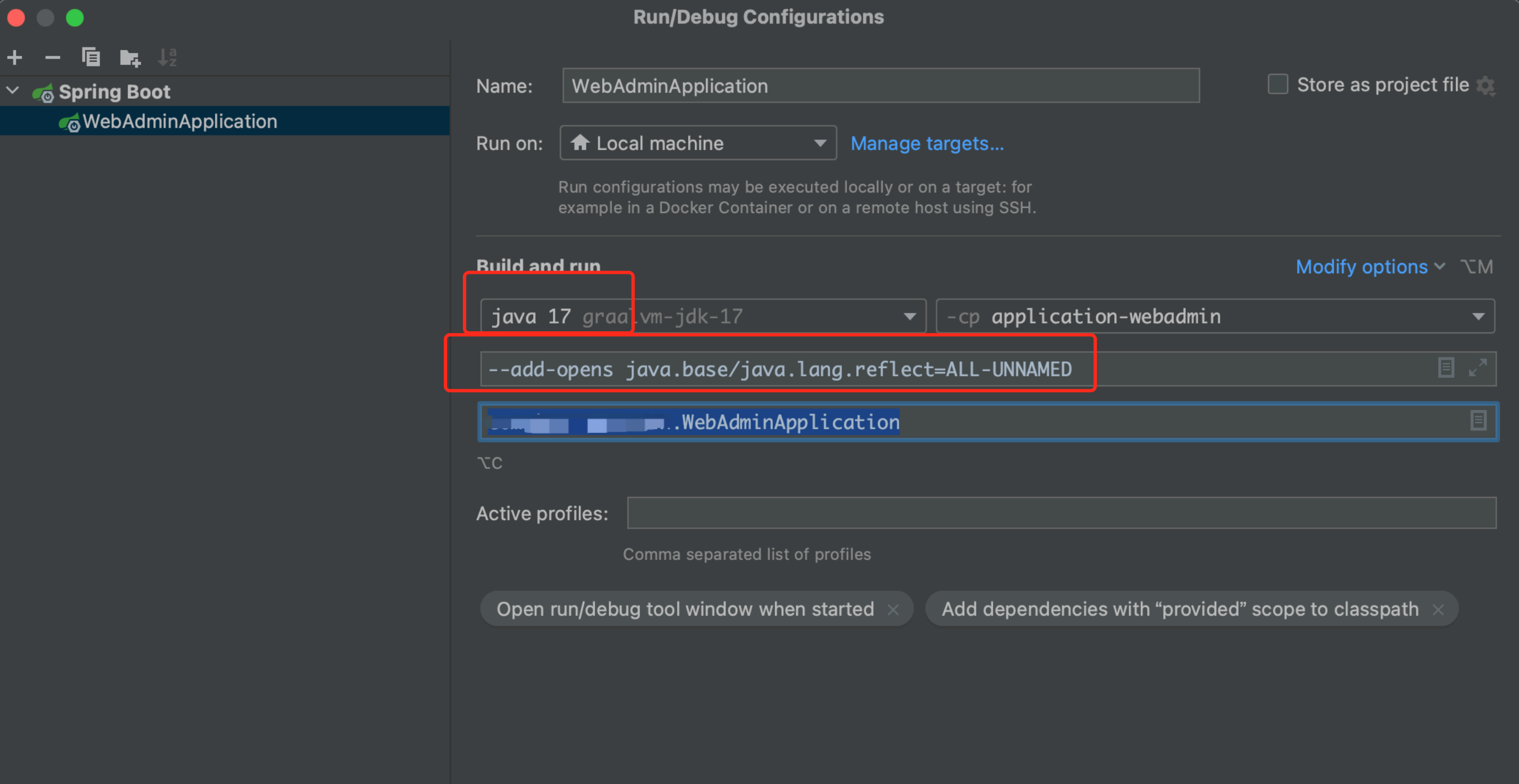Remove the Add dependencies with provided scope chip
1519x784 pixels.
click(1438, 609)
